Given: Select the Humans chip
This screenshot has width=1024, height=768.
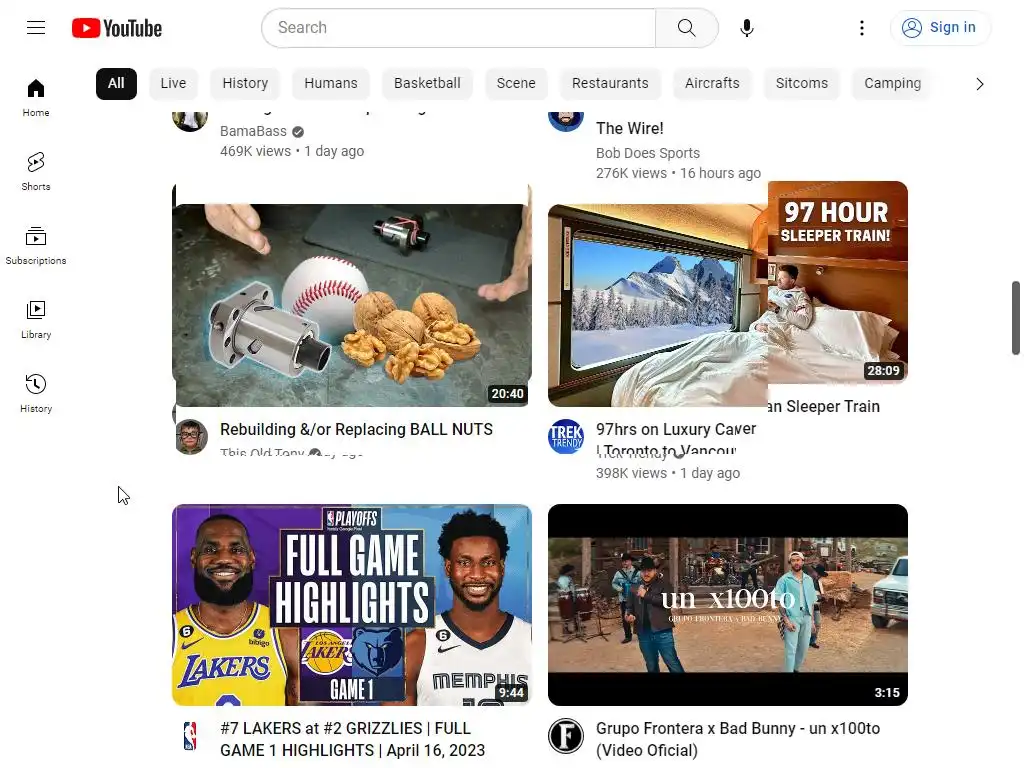Looking at the screenshot, I should (330, 84).
